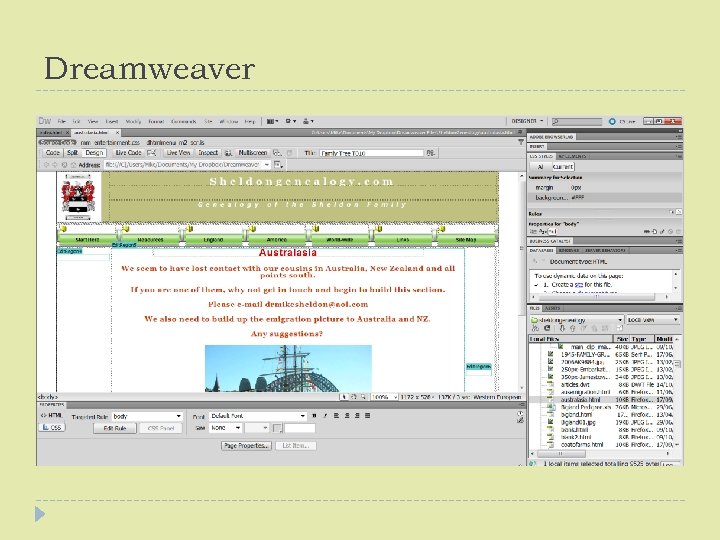Open the View menu

pos(93,121)
